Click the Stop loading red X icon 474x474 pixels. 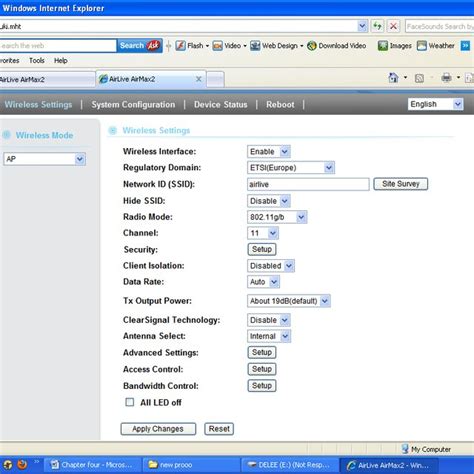point(393,26)
